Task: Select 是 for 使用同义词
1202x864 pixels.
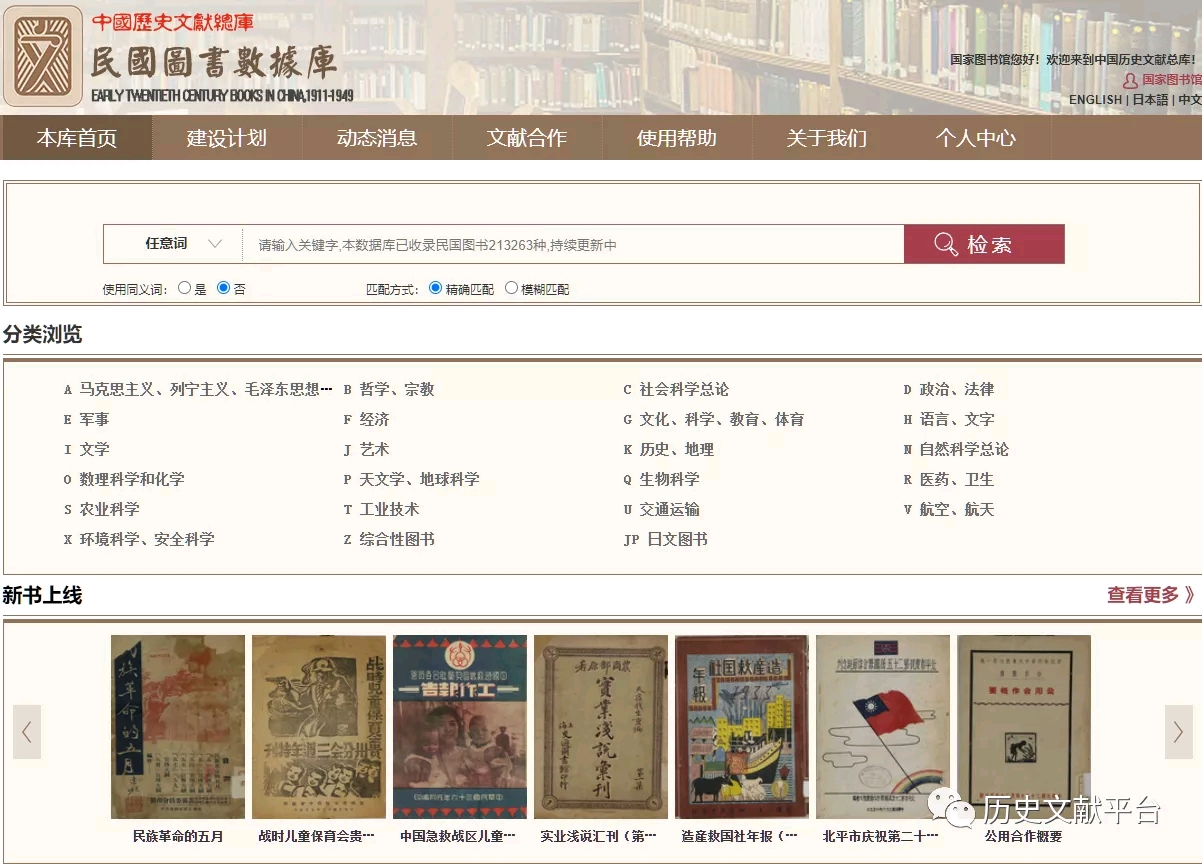Action: tap(184, 288)
